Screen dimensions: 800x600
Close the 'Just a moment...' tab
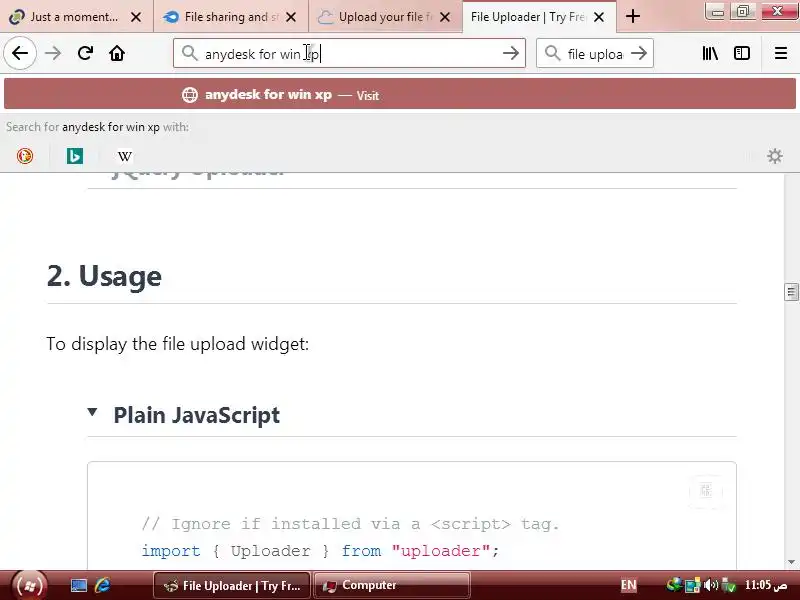pyautogui.click(x=136, y=17)
